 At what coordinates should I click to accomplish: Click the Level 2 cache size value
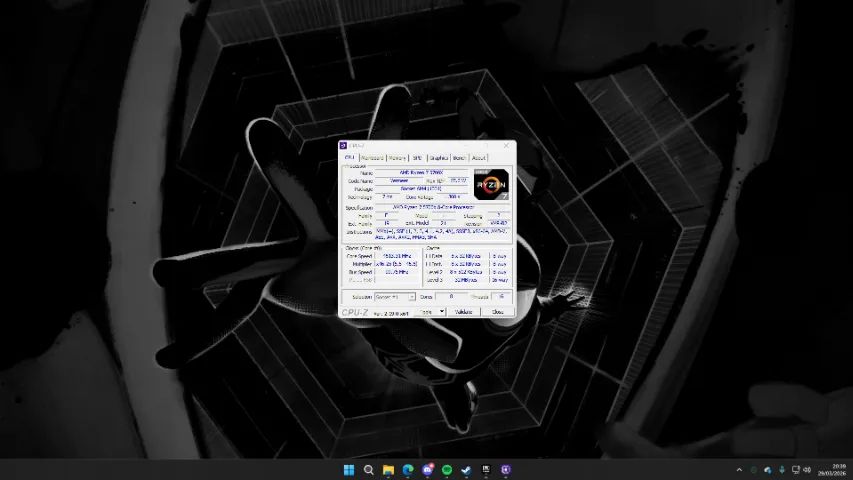[x=466, y=272]
